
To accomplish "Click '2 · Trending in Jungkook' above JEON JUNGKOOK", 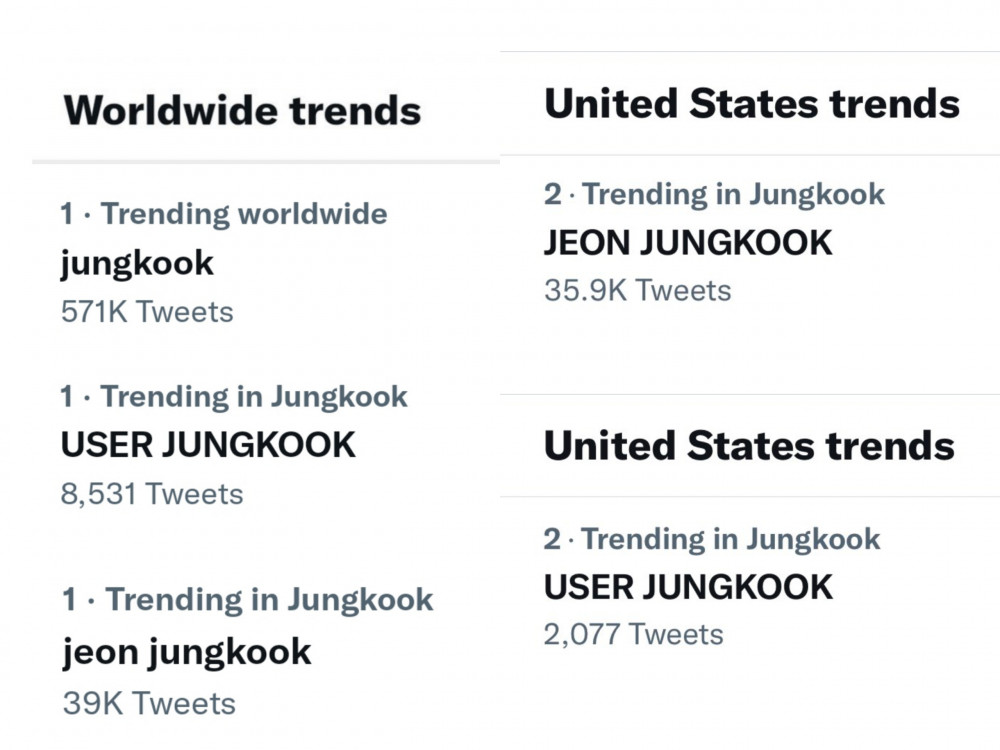I will [x=714, y=194].
